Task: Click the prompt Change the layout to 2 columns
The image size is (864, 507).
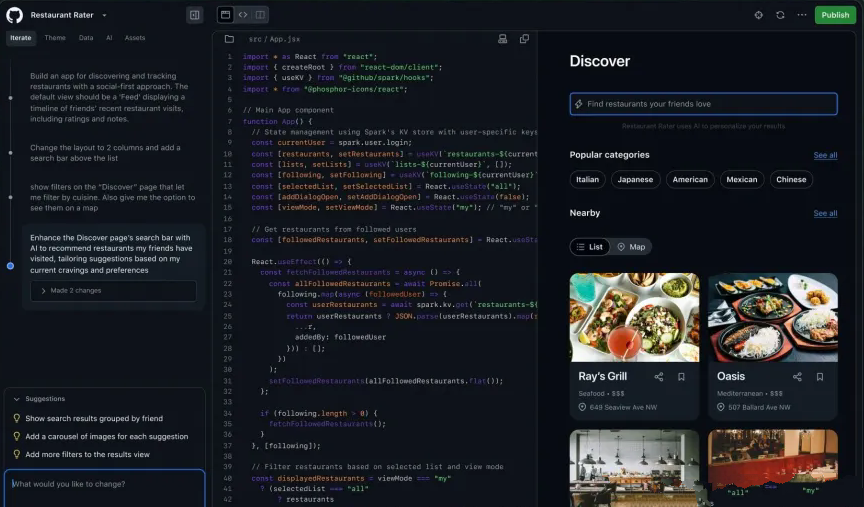Action: coord(105,153)
